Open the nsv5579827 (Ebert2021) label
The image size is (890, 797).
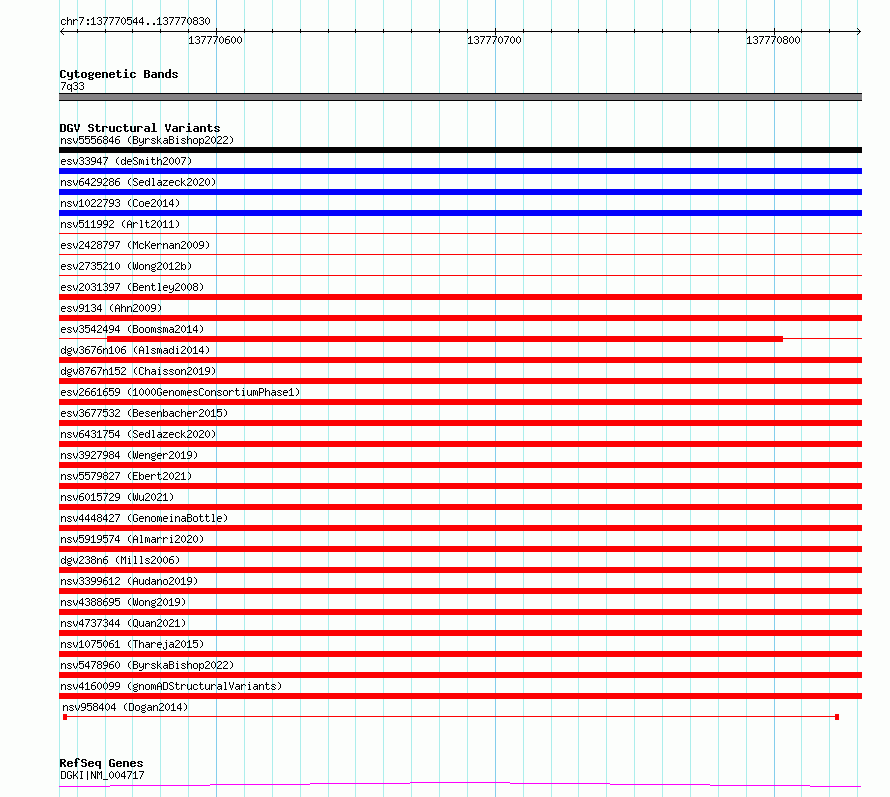click(x=126, y=476)
